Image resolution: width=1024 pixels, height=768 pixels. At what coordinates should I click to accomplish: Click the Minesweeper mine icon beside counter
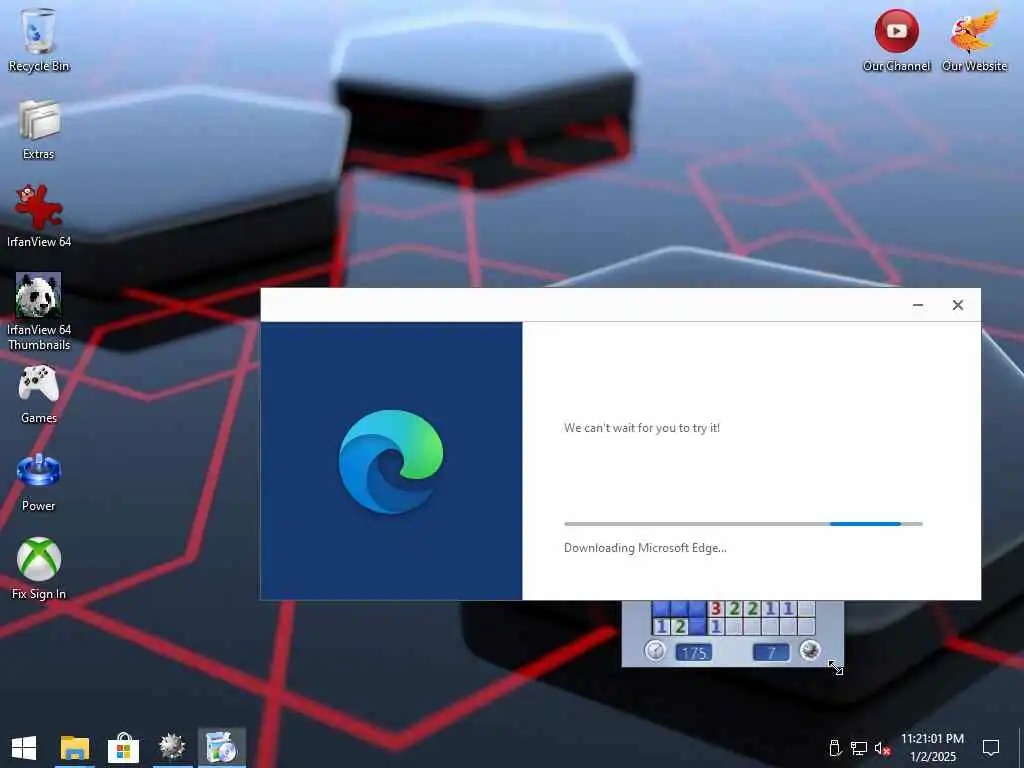[810, 650]
